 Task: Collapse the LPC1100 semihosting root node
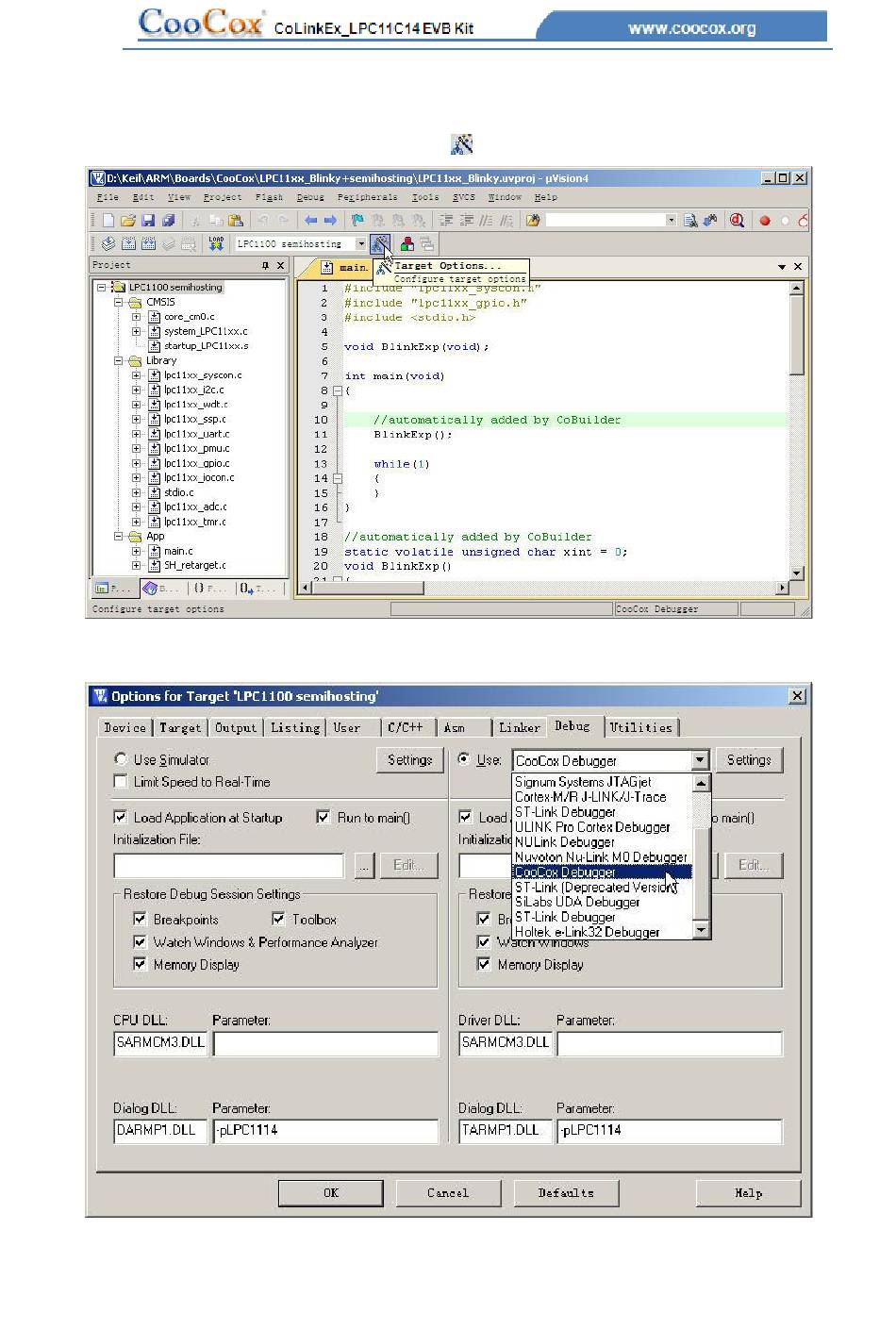[102, 288]
